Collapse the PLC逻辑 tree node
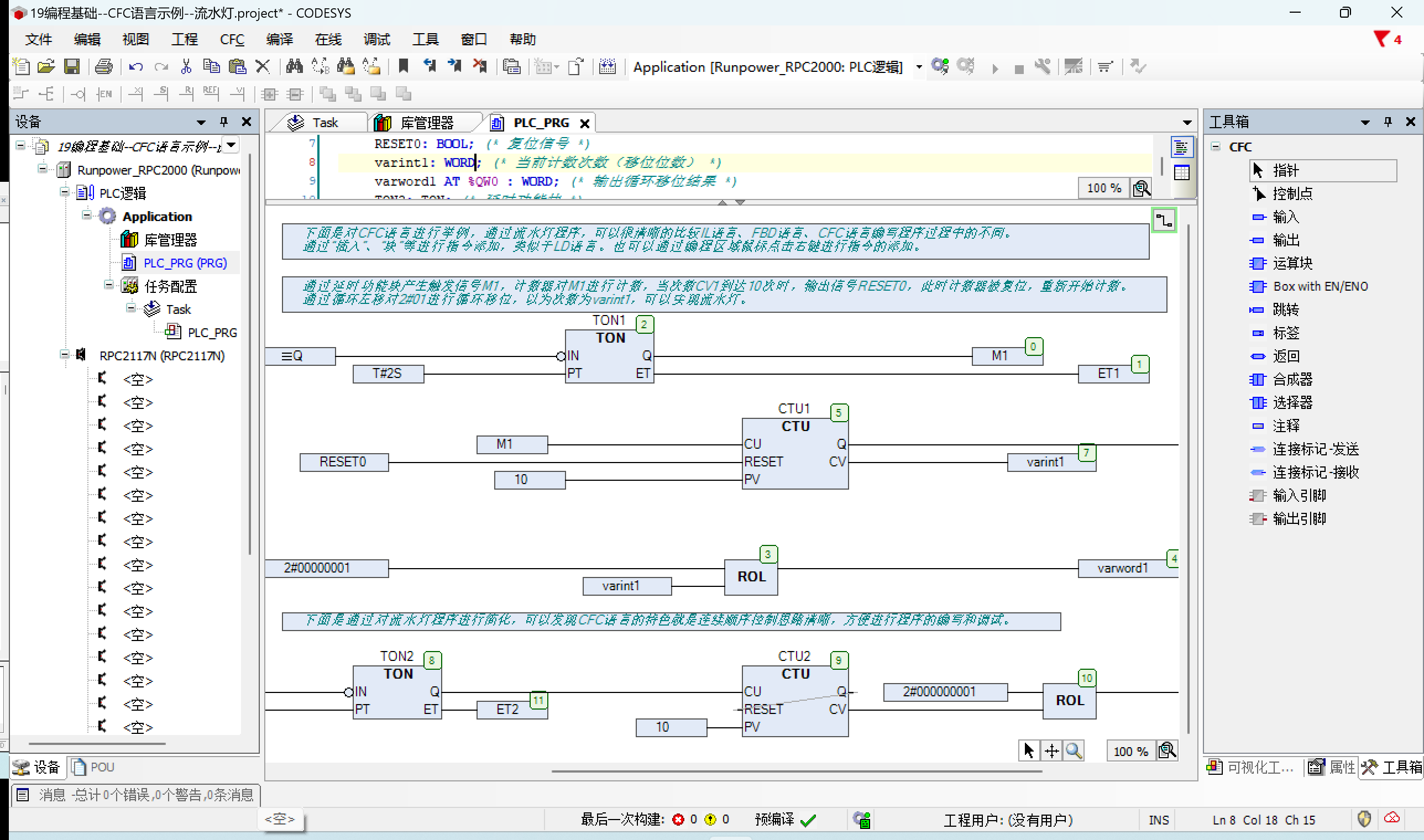 pyautogui.click(x=65, y=192)
